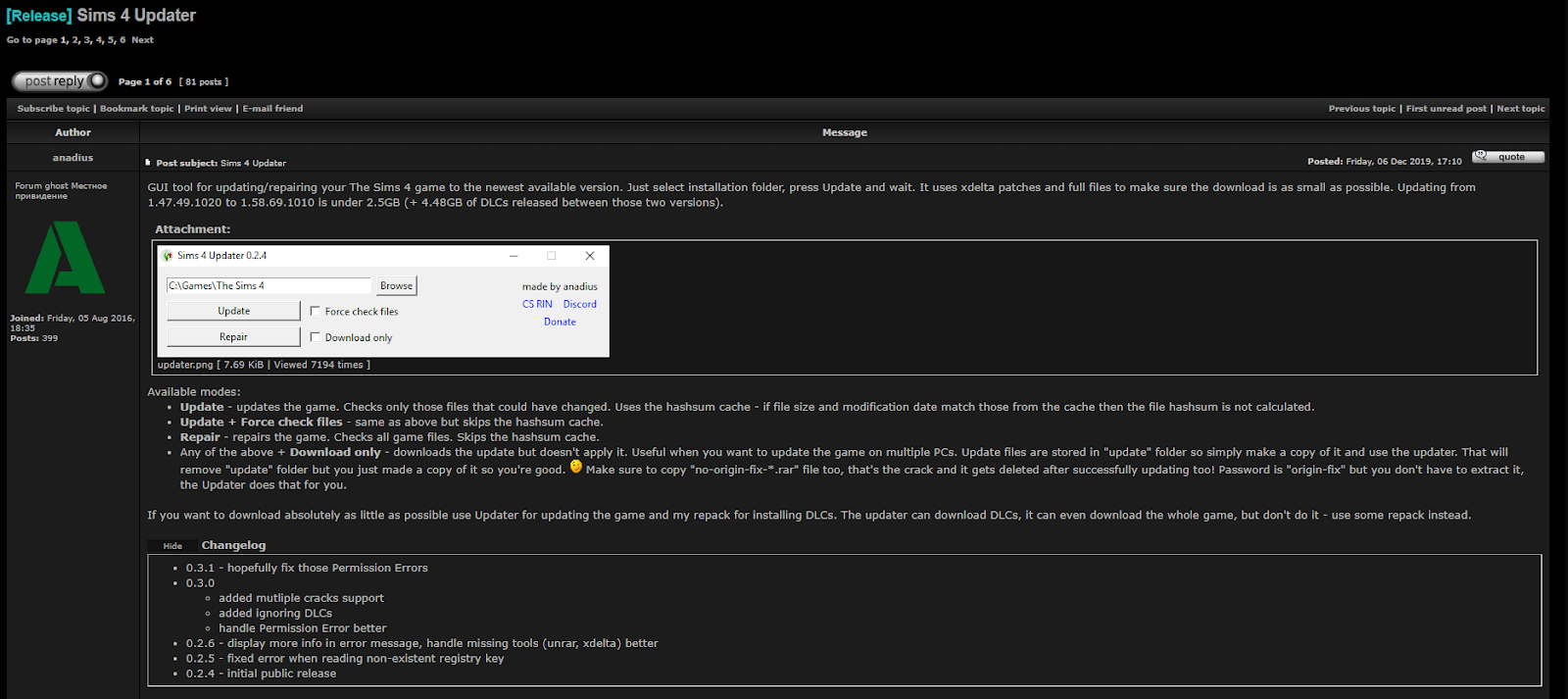Image resolution: width=1568 pixels, height=699 pixels.
Task: Jump to First unread post
Action: (1445, 109)
